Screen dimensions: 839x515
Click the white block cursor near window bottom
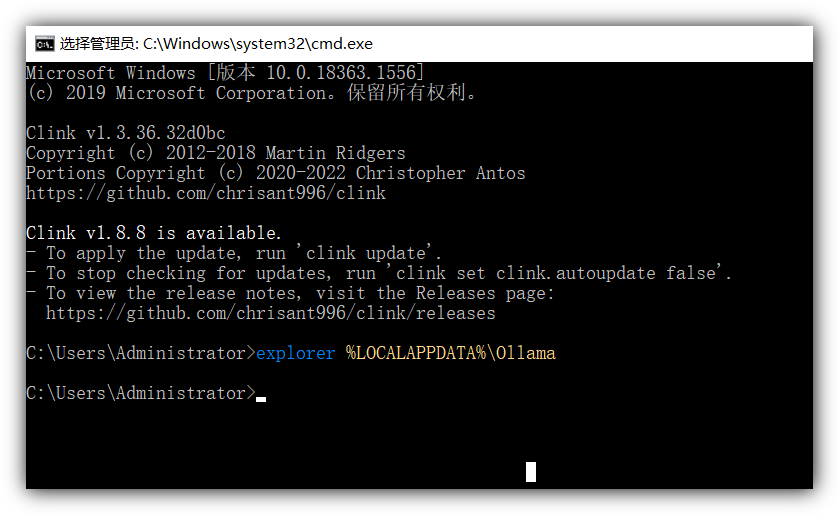point(531,472)
